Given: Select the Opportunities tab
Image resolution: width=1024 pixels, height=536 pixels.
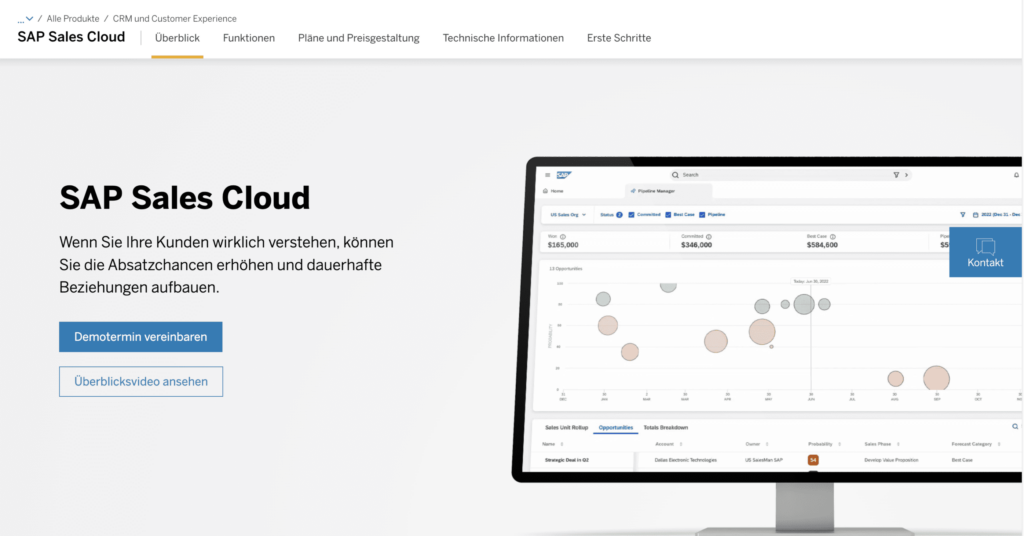Looking at the screenshot, I should (x=616, y=428).
